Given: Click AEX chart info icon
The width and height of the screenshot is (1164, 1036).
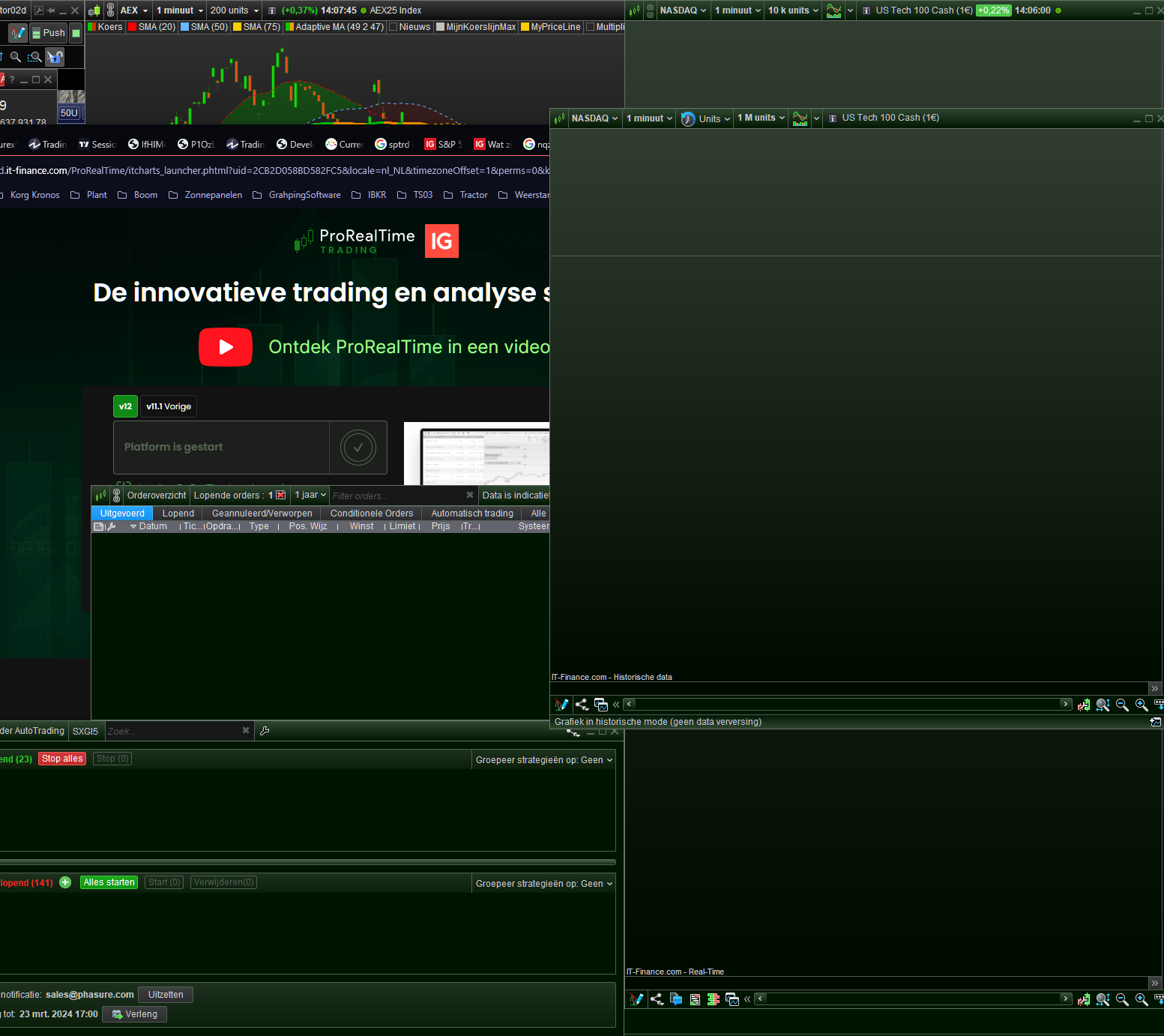Looking at the screenshot, I should (272, 10).
